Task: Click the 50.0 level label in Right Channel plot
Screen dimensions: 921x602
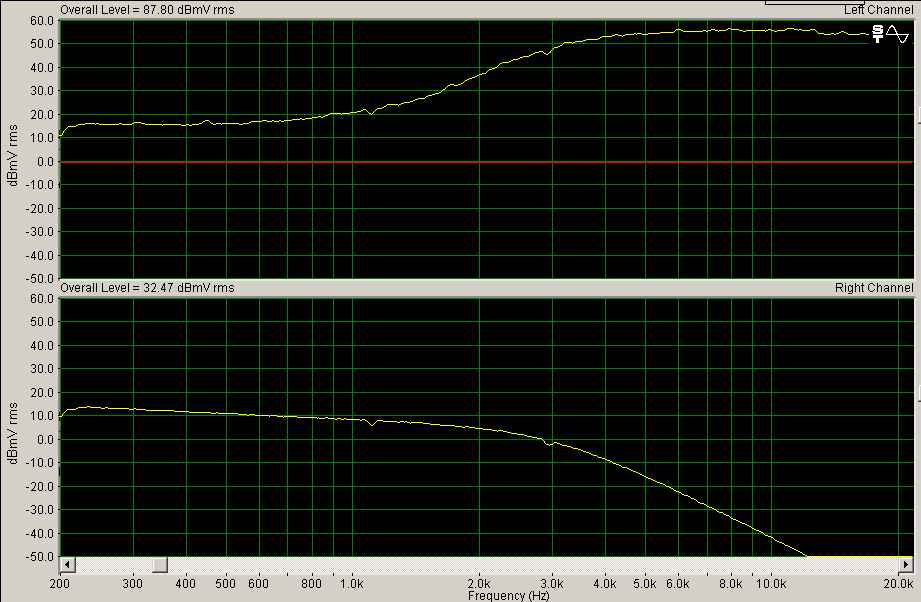Action: (44, 322)
